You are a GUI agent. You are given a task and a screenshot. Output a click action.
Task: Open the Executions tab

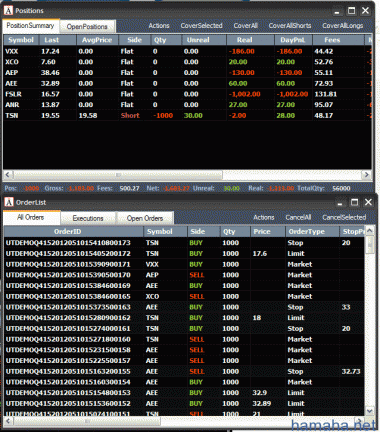(x=88, y=218)
